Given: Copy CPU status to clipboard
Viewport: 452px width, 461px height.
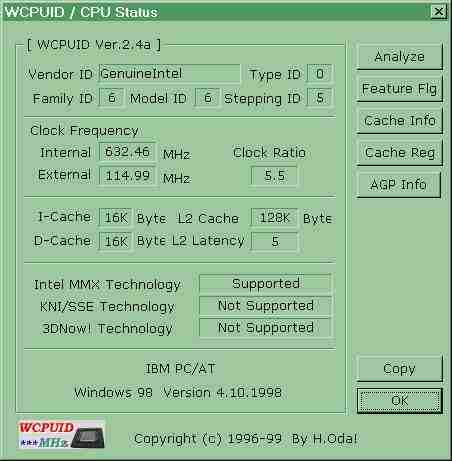Looking at the screenshot, I should coord(399,369).
